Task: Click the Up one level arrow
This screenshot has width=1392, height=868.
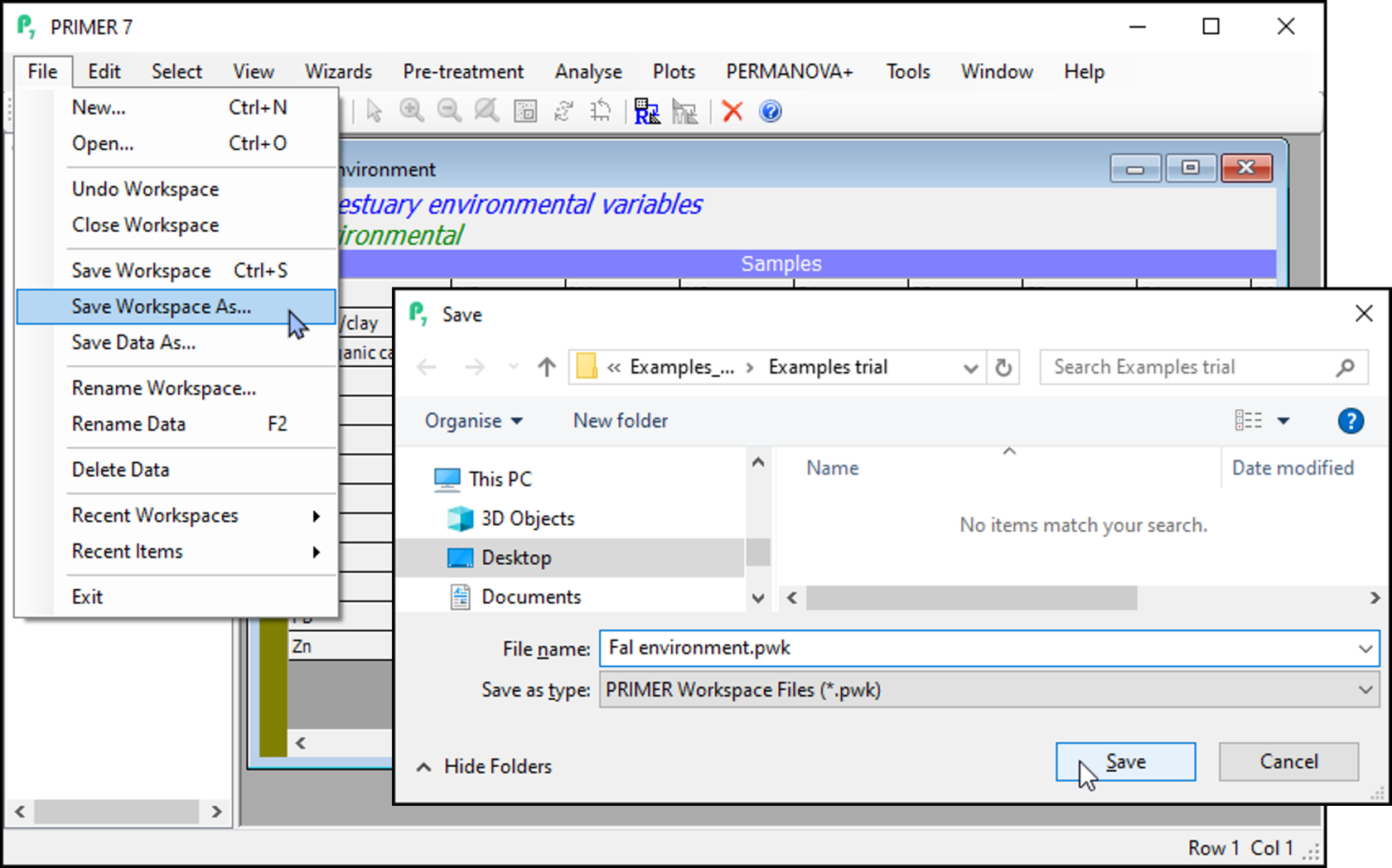Action: pyautogui.click(x=546, y=367)
